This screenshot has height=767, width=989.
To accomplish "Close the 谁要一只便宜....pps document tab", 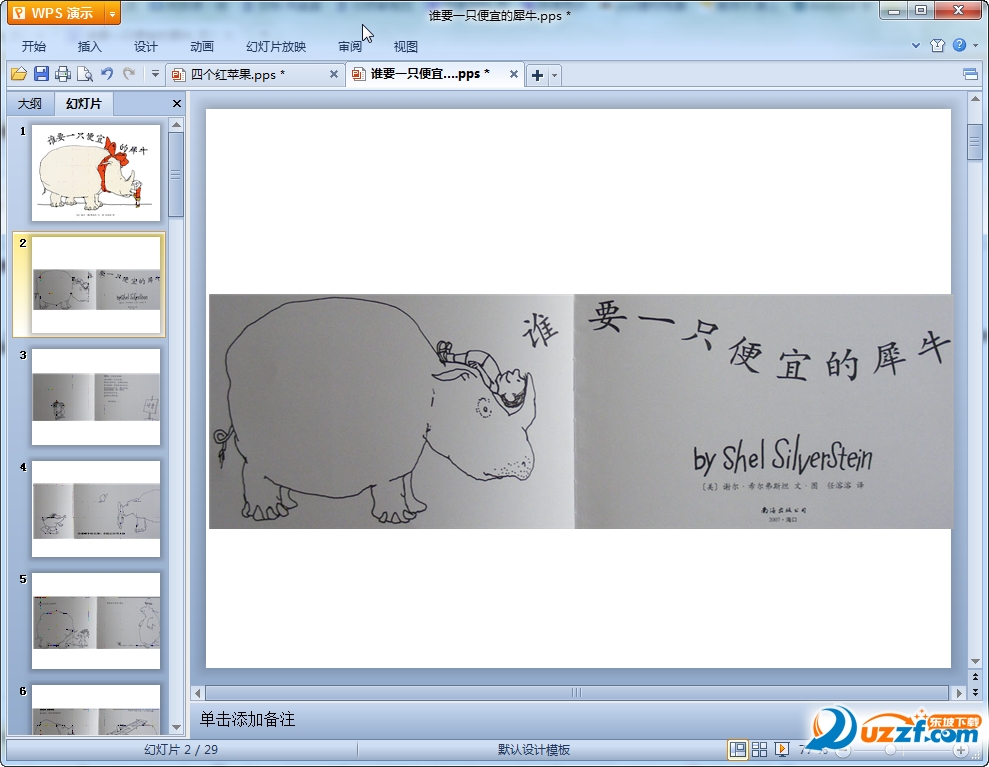I will 514,74.
